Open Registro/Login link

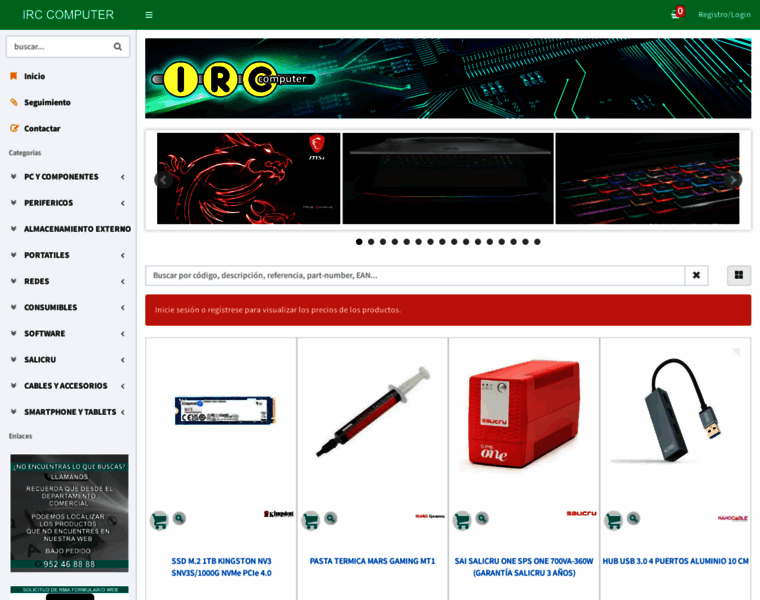click(724, 15)
